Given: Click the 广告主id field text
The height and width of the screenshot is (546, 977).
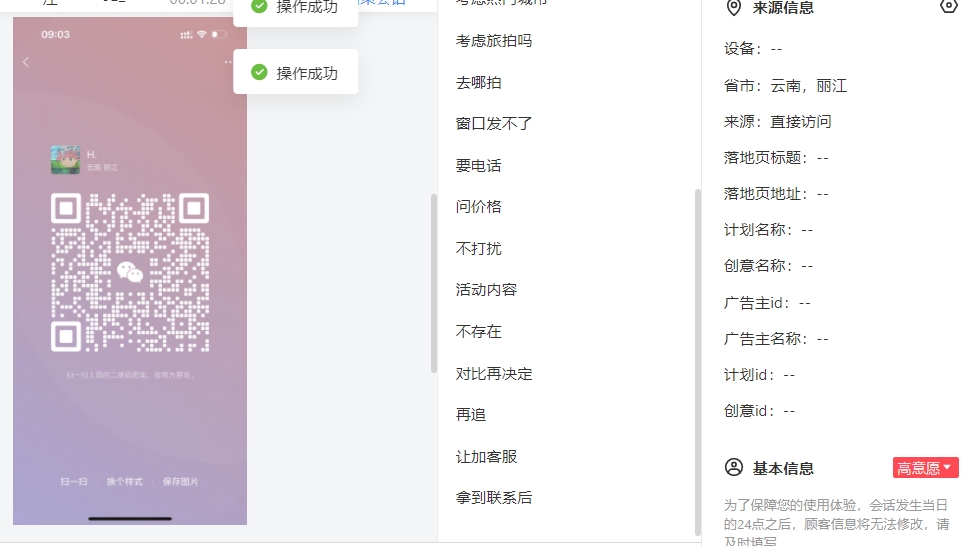Looking at the screenshot, I should 766,304.
